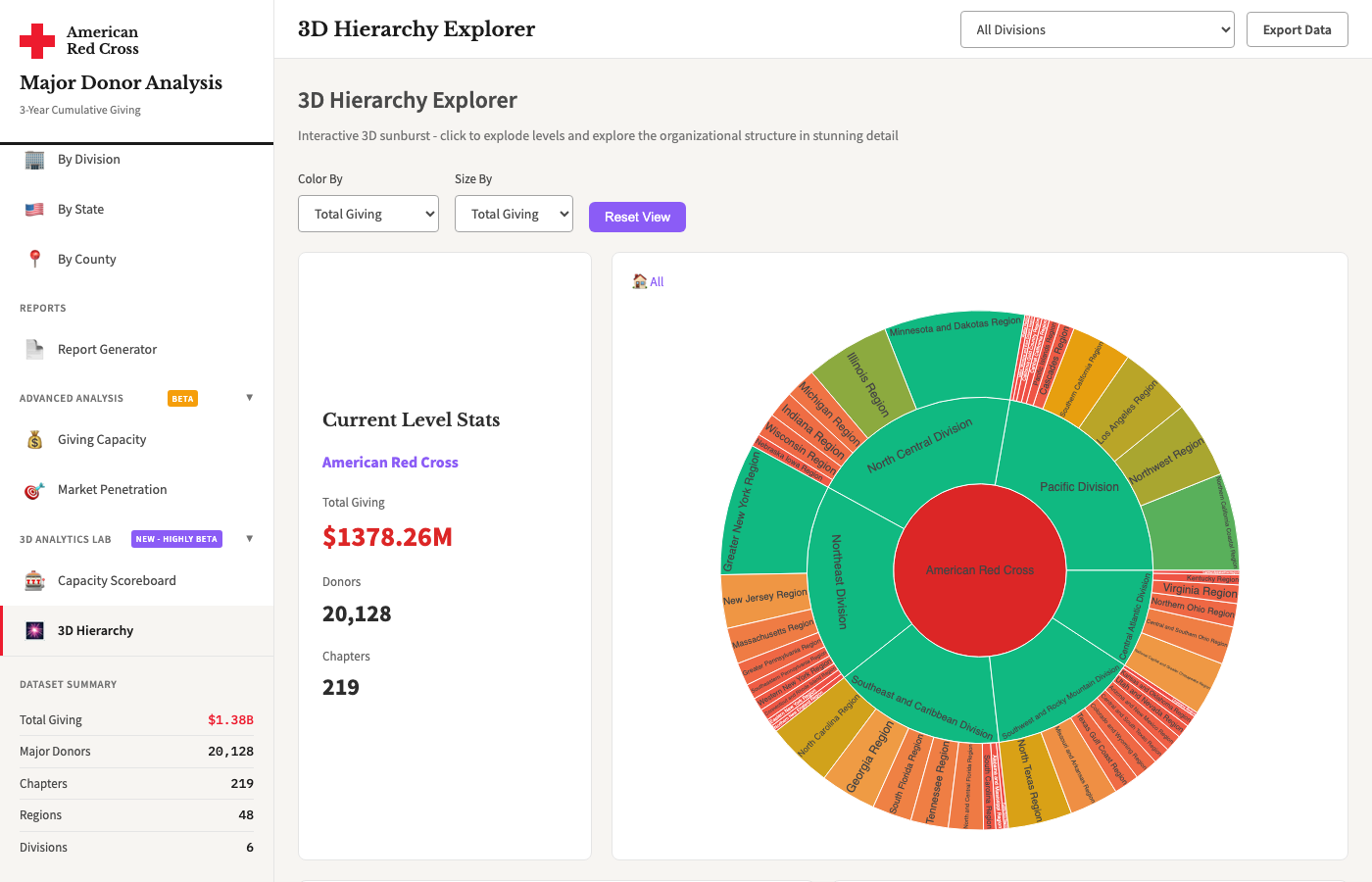
Task: Click the All breadcrumb link
Action: pyautogui.click(x=657, y=281)
